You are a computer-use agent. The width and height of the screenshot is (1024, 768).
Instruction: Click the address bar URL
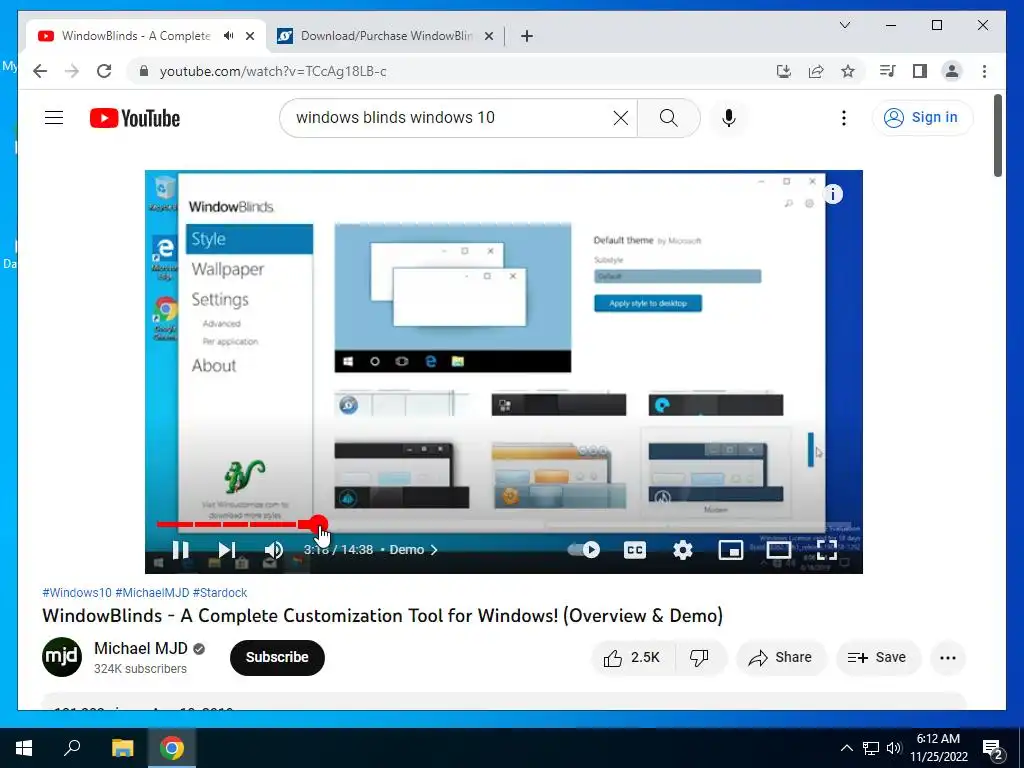[273, 71]
